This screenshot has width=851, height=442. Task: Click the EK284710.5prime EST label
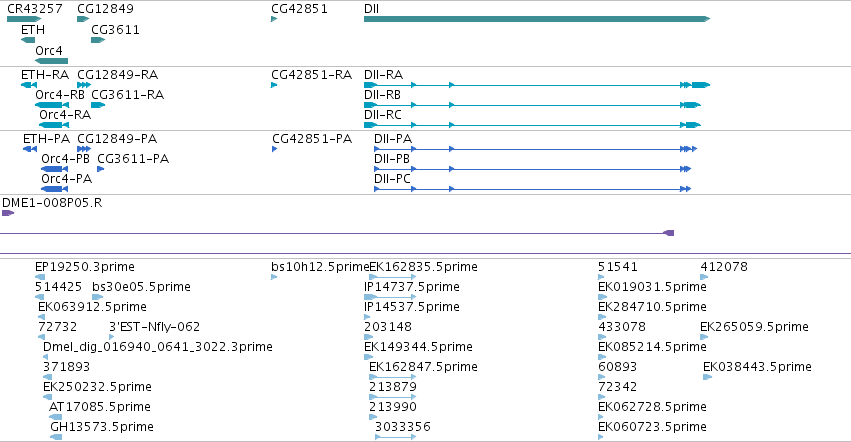point(652,307)
